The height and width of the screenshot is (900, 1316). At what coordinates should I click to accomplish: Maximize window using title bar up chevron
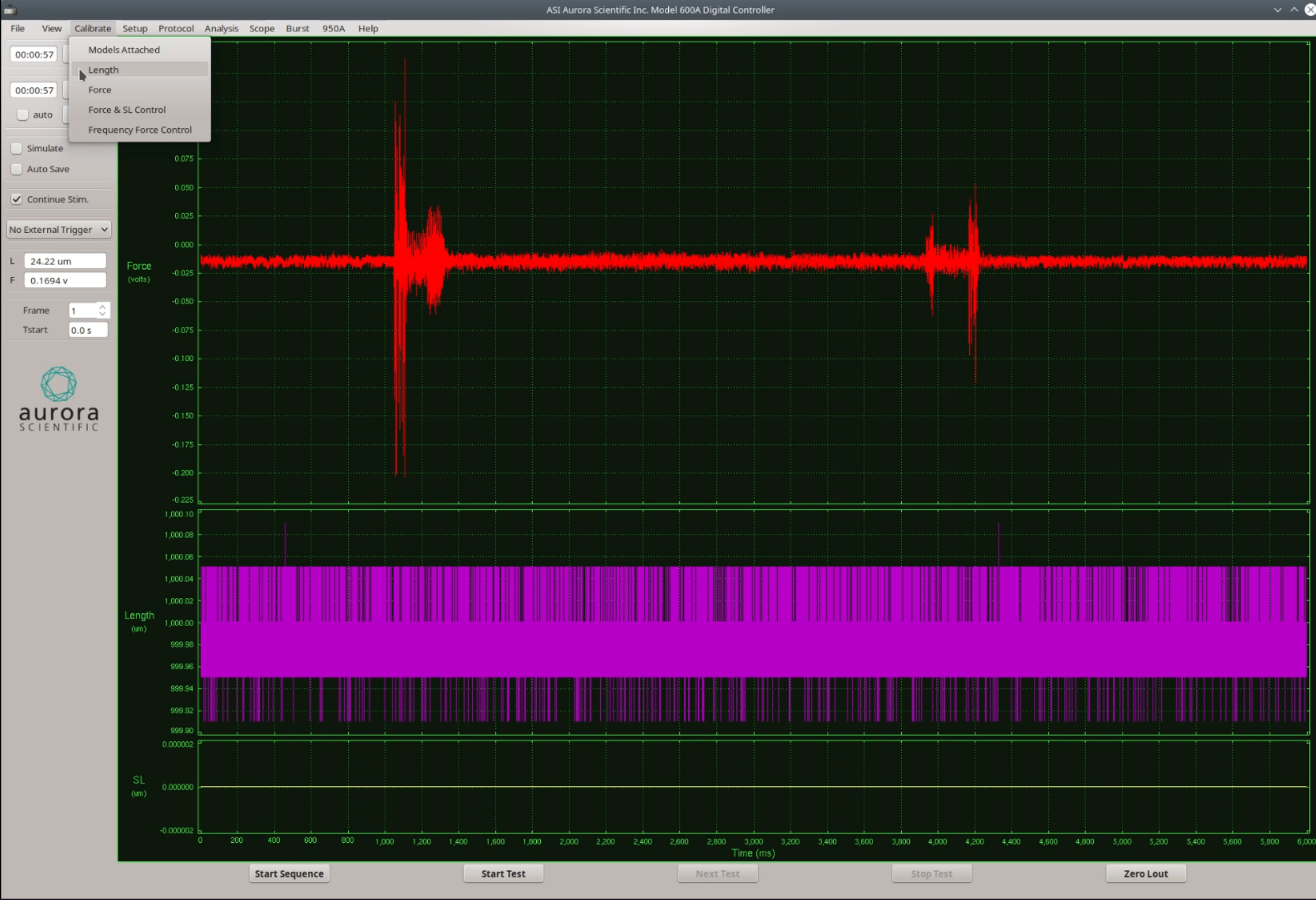(x=1294, y=10)
